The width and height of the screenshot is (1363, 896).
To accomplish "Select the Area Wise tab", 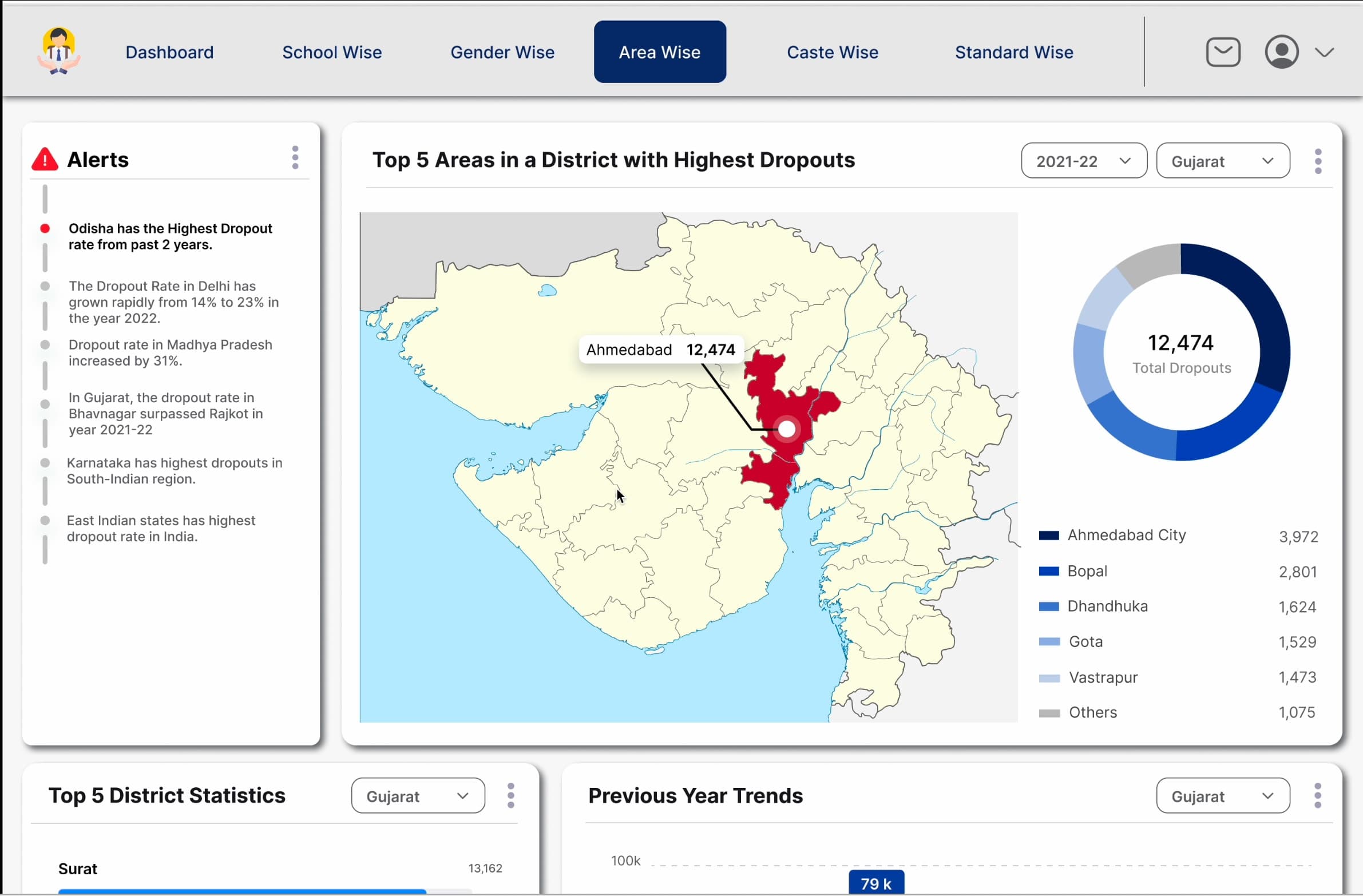I will coord(660,52).
